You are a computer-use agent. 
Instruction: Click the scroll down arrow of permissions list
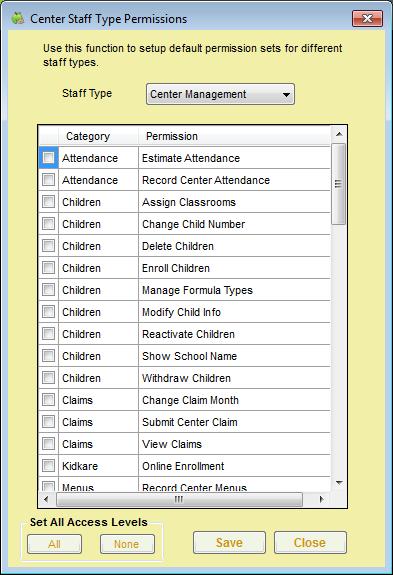tap(339, 483)
